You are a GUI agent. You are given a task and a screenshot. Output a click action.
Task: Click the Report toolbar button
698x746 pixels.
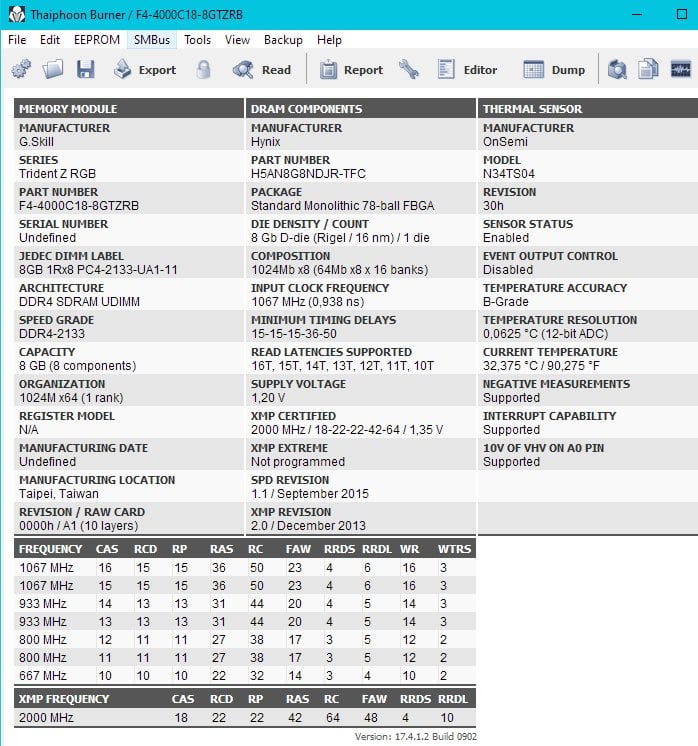(351, 69)
